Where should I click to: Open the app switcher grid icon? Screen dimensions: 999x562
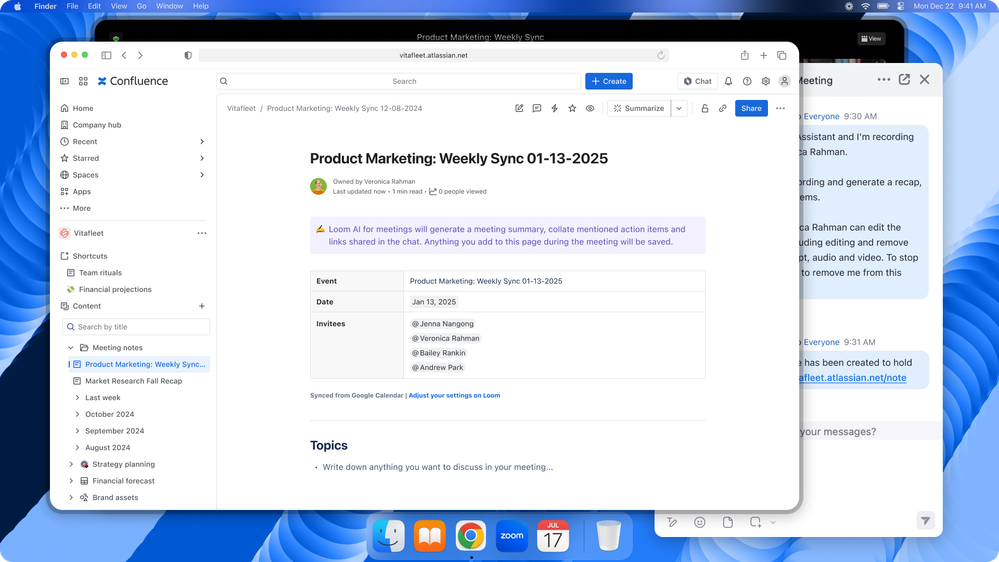click(83, 81)
